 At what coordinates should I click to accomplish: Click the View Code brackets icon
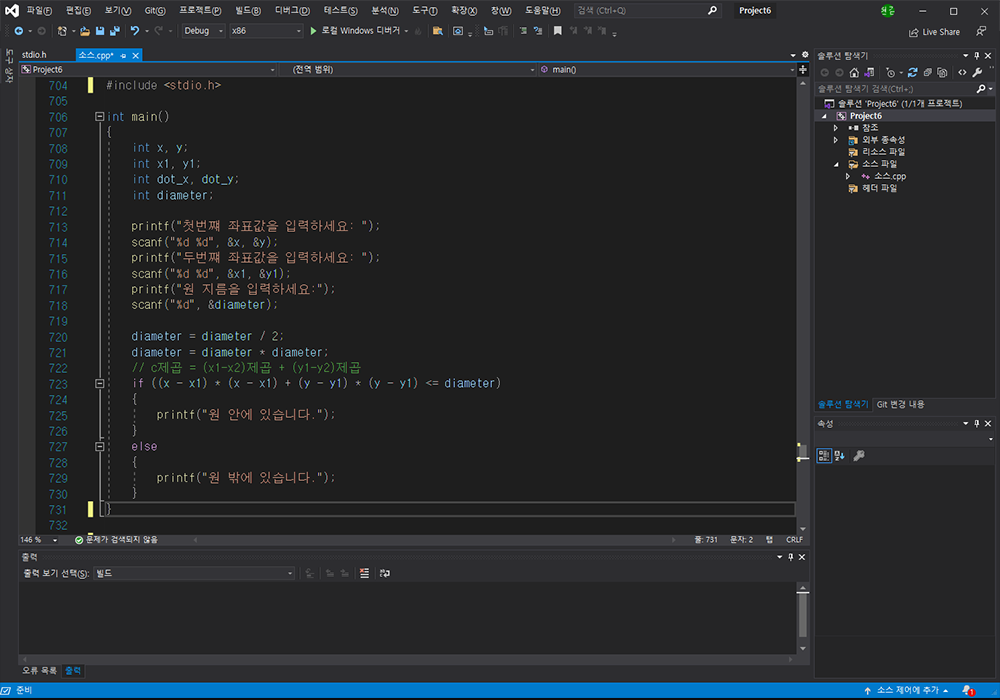click(x=962, y=73)
